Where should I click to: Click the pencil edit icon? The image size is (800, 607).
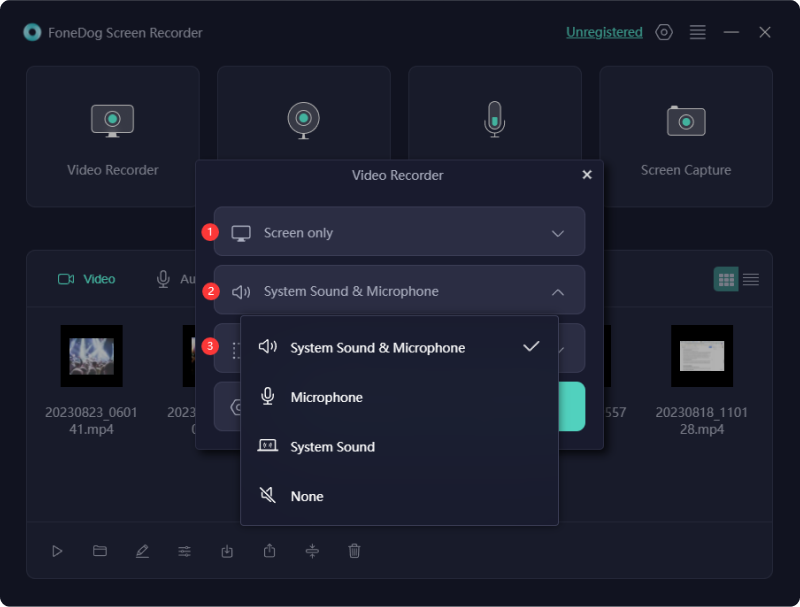pos(142,551)
